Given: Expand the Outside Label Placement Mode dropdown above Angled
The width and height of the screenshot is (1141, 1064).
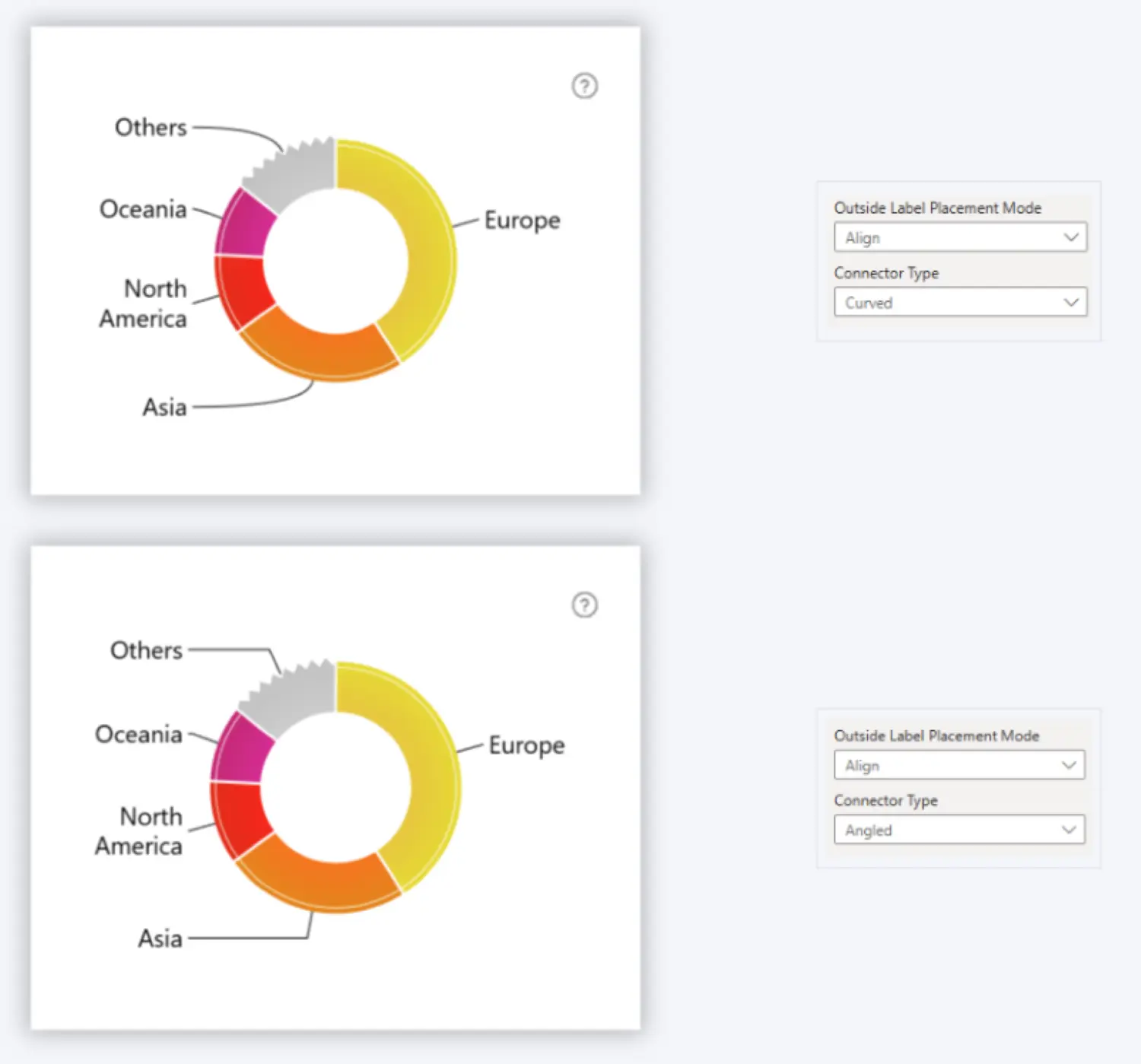Looking at the screenshot, I should pyautogui.click(x=958, y=765).
